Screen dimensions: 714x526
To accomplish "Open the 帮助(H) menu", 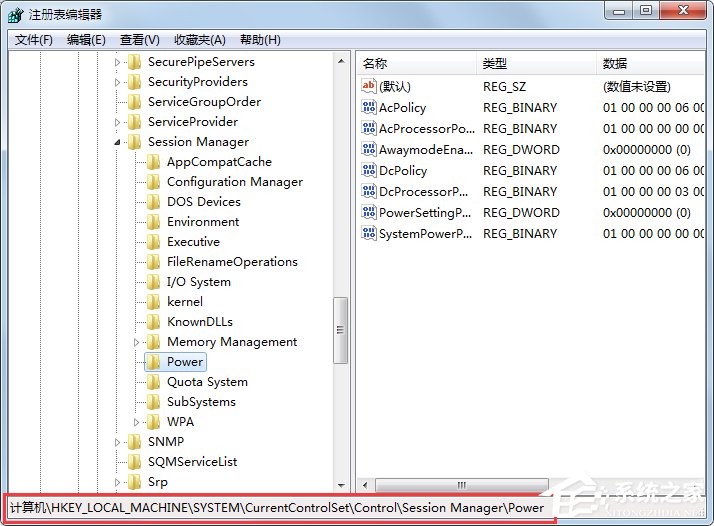I will (x=260, y=40).
